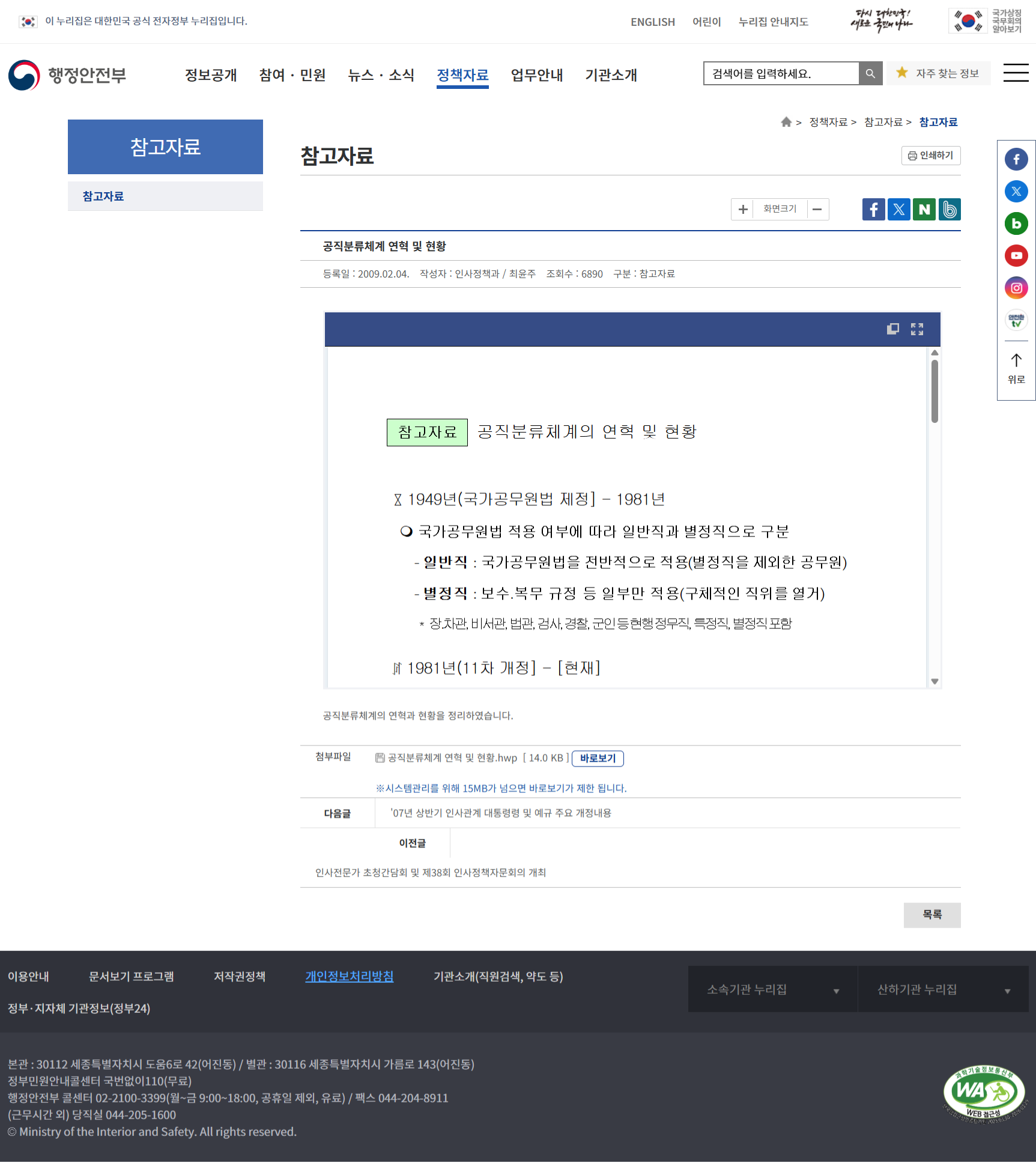The width and height of the screenshot is (1036, 1163).
Task: Click the 목록 list button
Action: [931, 915]
